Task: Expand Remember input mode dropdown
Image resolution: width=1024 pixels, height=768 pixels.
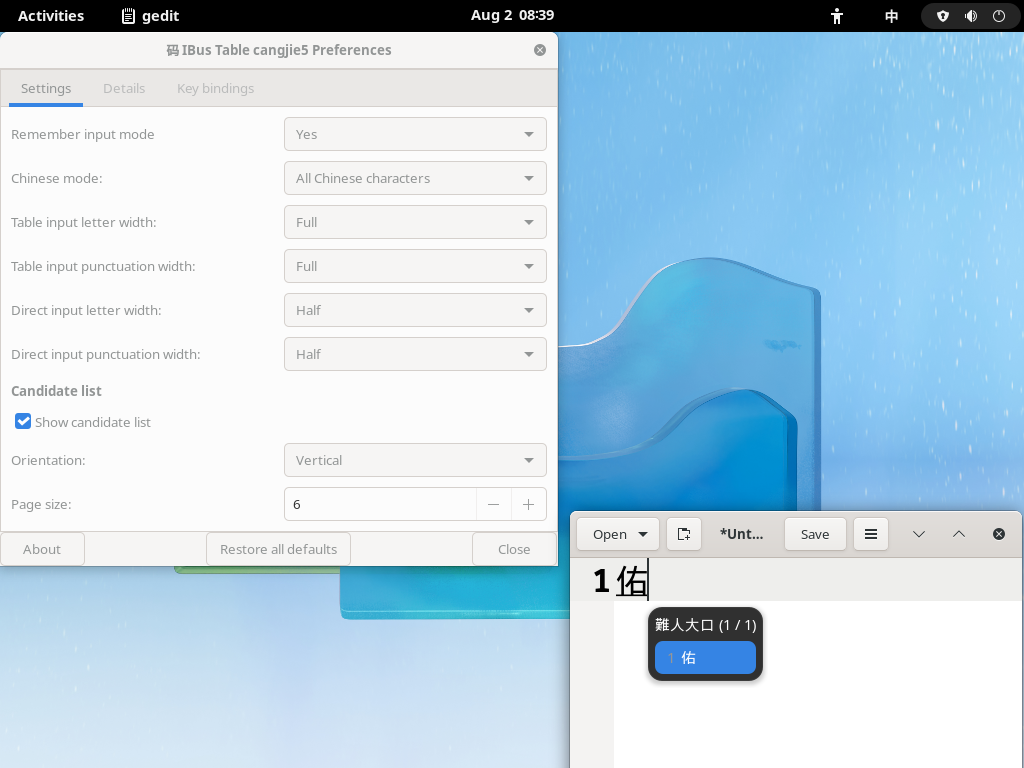Action: tap(415, 134)
